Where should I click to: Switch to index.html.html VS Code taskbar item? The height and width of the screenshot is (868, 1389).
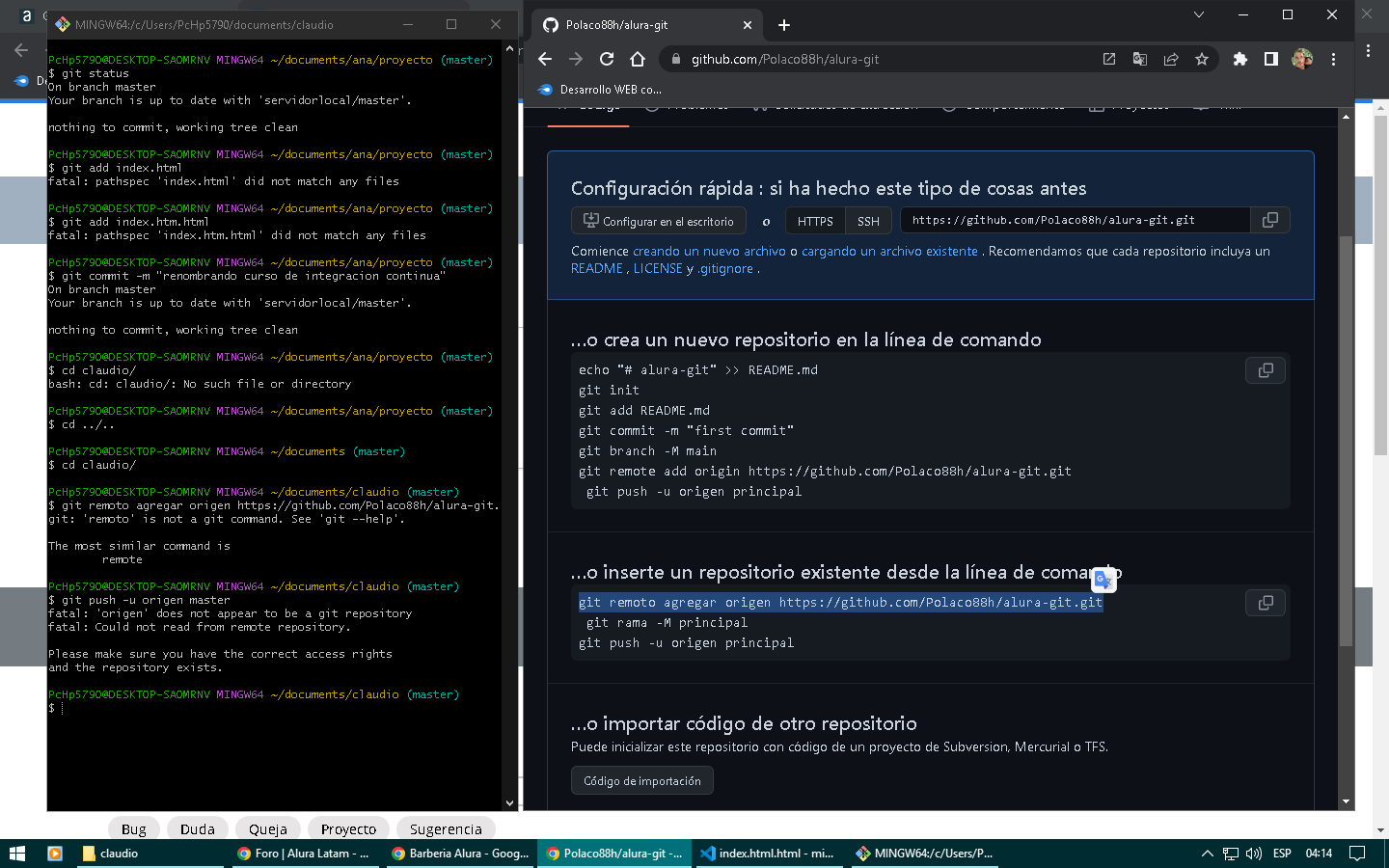(769, 854)
